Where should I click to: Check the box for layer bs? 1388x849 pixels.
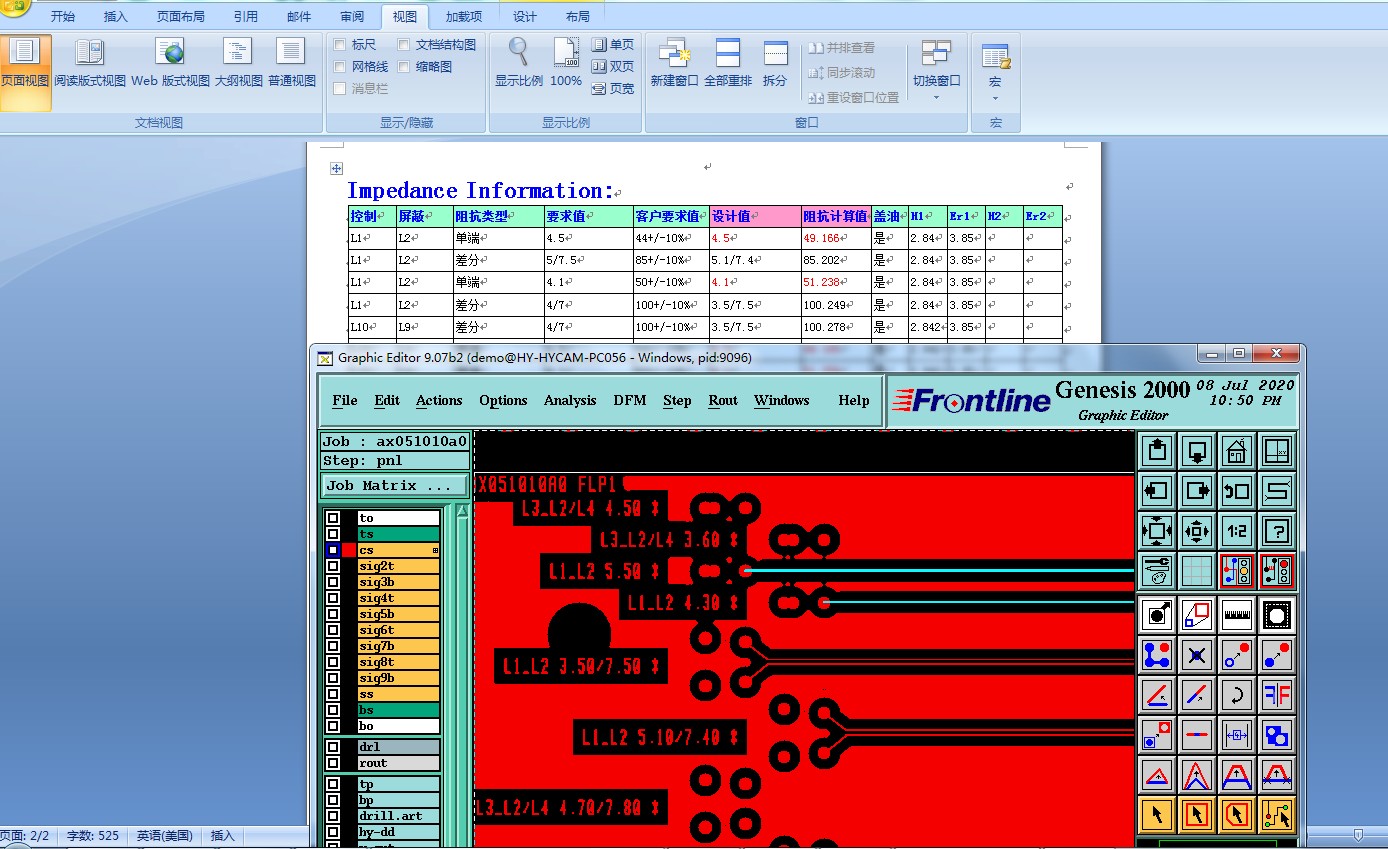pyautogui.click(x=333, y=710)
